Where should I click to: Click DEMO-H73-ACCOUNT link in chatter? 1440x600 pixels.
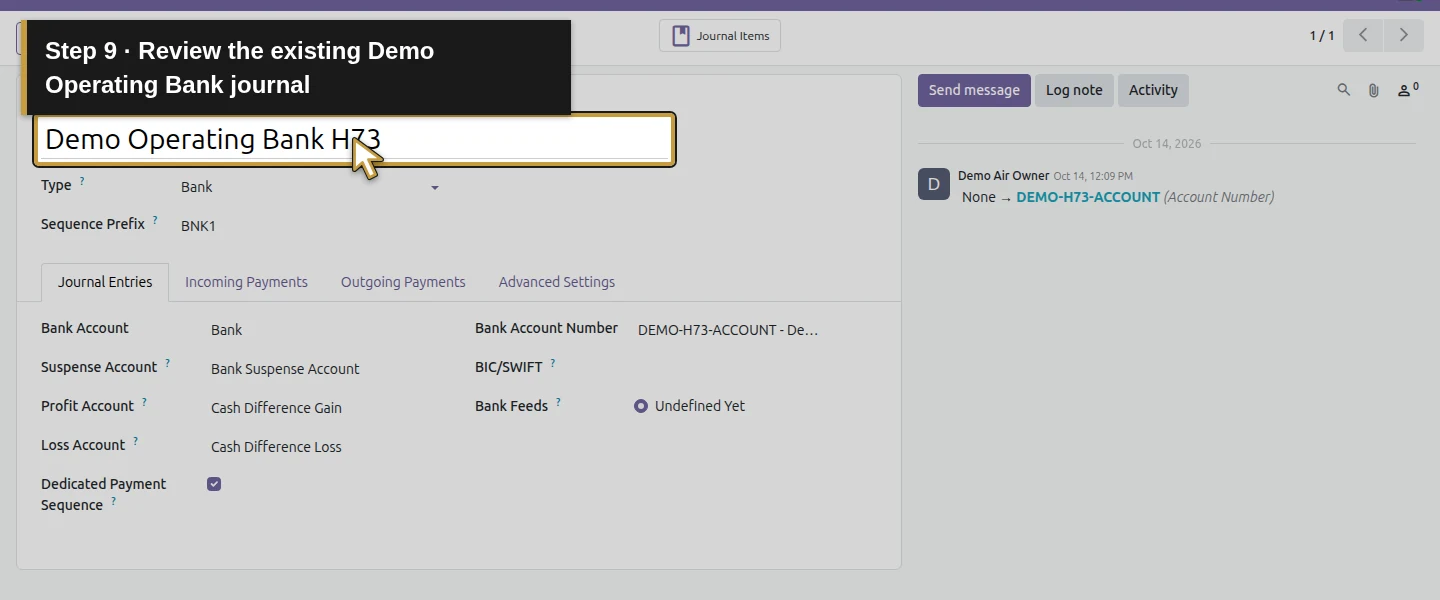[1088, 197]
